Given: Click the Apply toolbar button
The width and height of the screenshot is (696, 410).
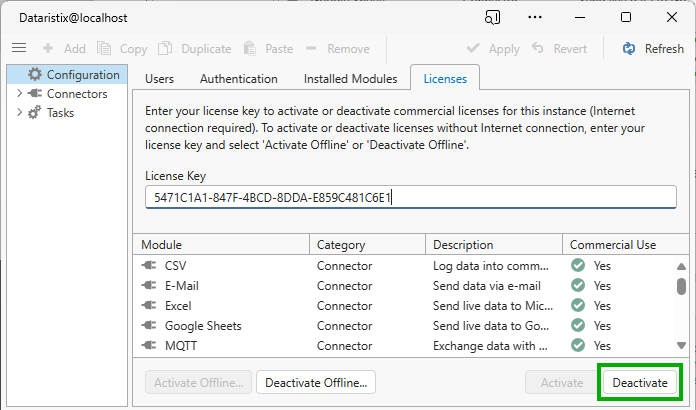Looking at the screenshot, I should tap(493, 48).
